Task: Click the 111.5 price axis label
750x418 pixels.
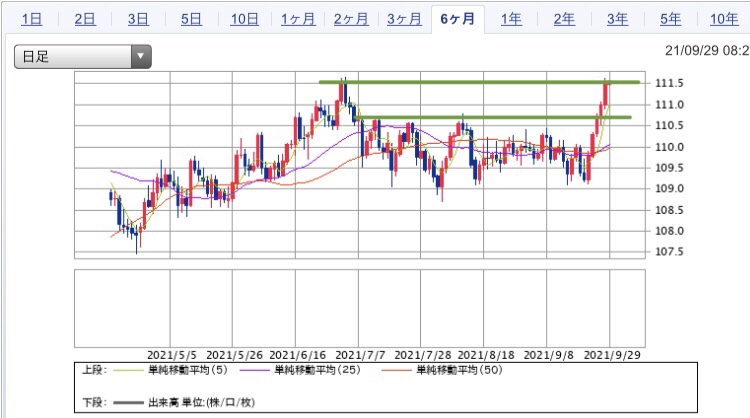Action: (x=669, y=83)
